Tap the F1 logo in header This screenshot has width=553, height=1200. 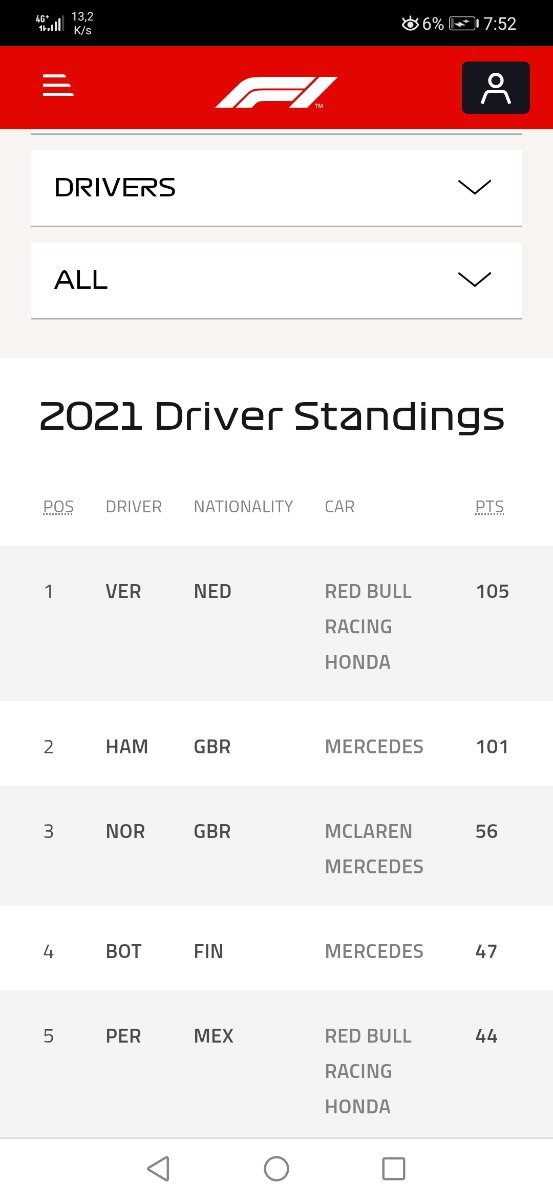276,92
